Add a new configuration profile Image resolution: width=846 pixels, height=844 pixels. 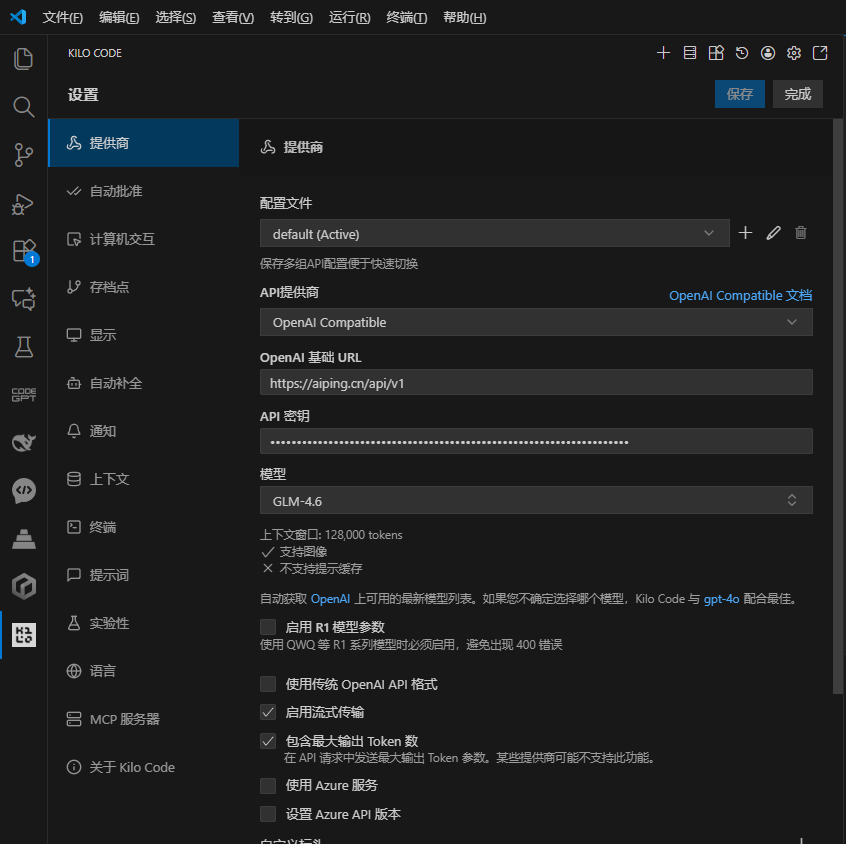pyautogui.click(x=745, y=233)
